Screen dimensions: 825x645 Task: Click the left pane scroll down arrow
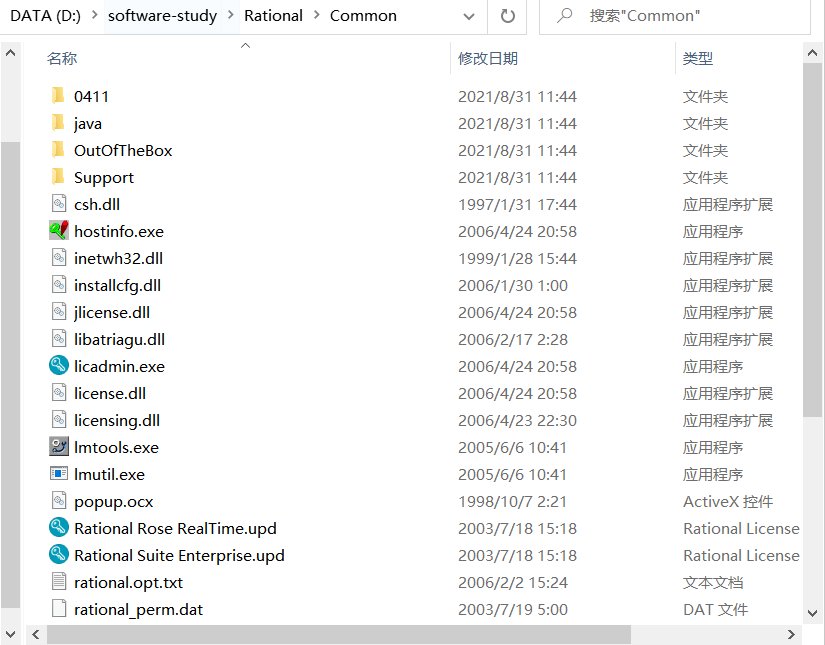pos(10,634)
